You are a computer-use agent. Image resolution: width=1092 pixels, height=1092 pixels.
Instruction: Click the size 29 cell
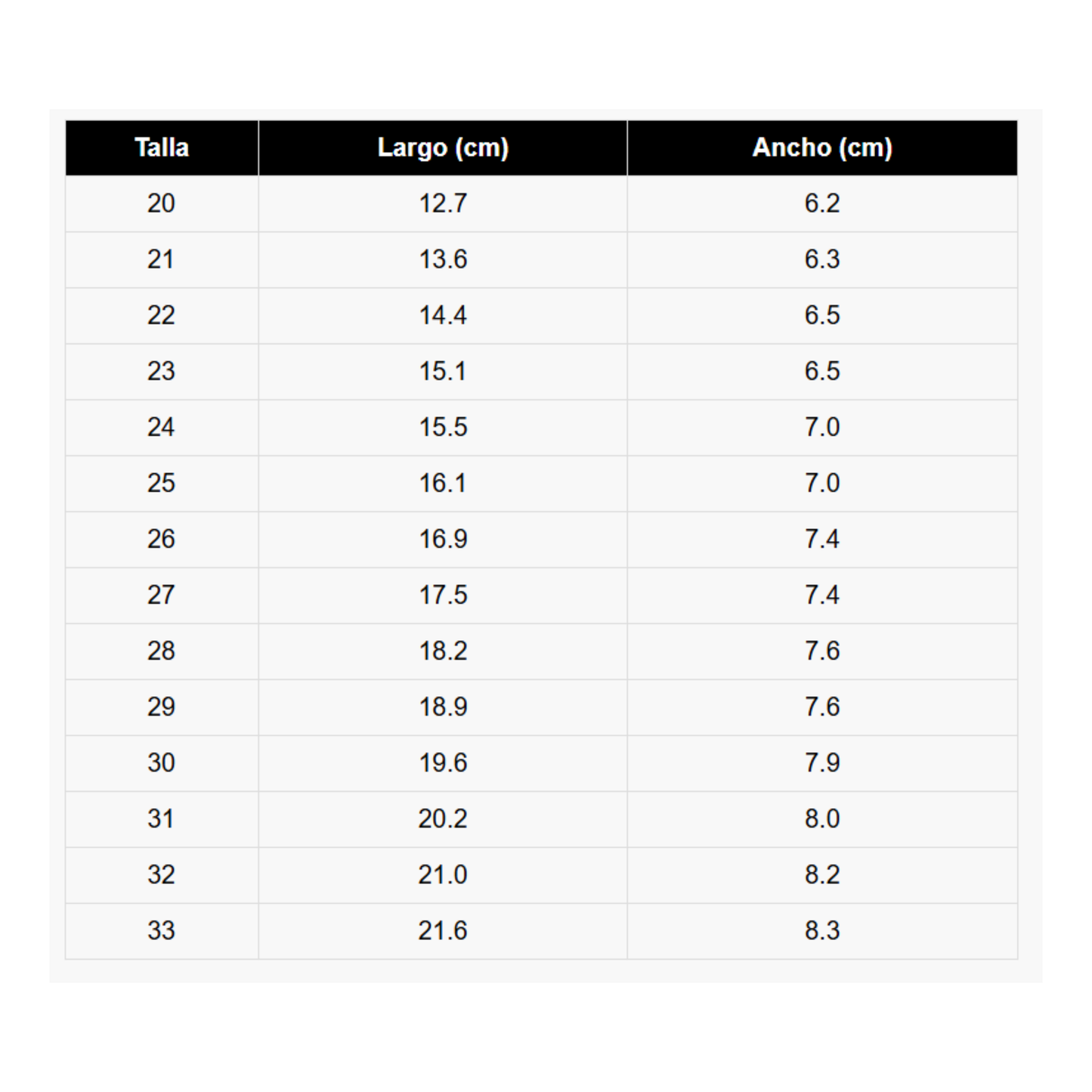[162, 707]
